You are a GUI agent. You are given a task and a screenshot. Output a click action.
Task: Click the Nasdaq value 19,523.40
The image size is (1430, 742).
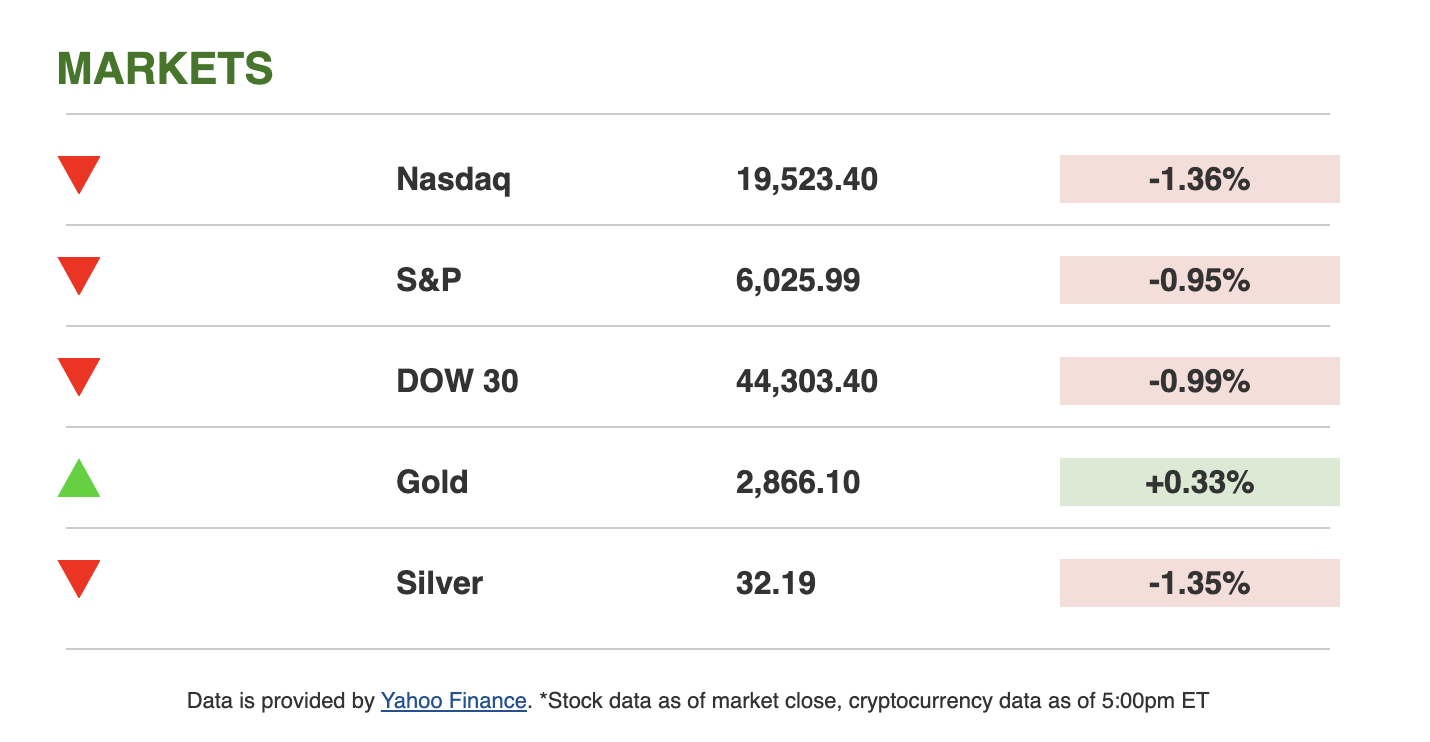click(x=807, y=180)
